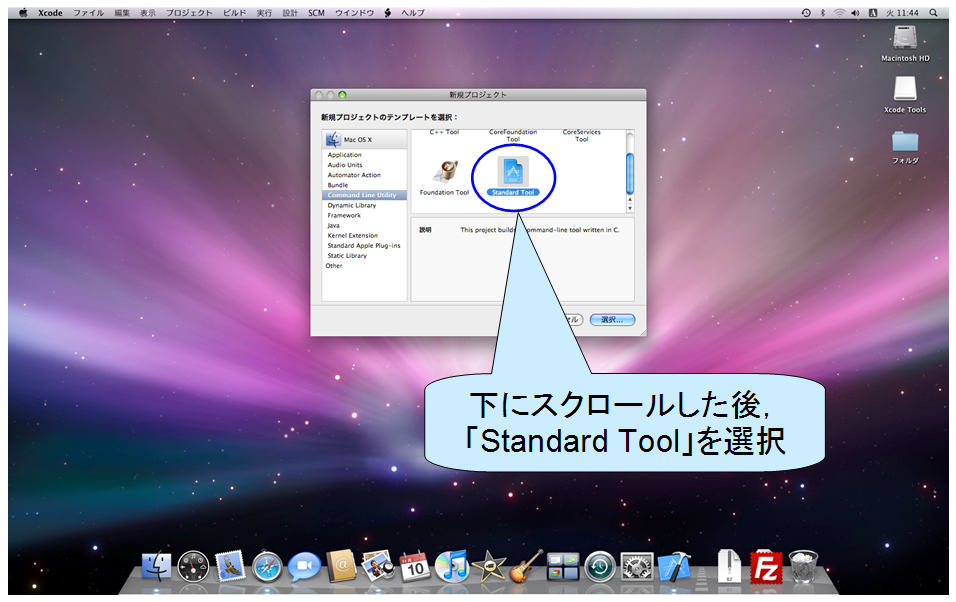
Task: Open the ファイル menu
Action: [89, 12]
